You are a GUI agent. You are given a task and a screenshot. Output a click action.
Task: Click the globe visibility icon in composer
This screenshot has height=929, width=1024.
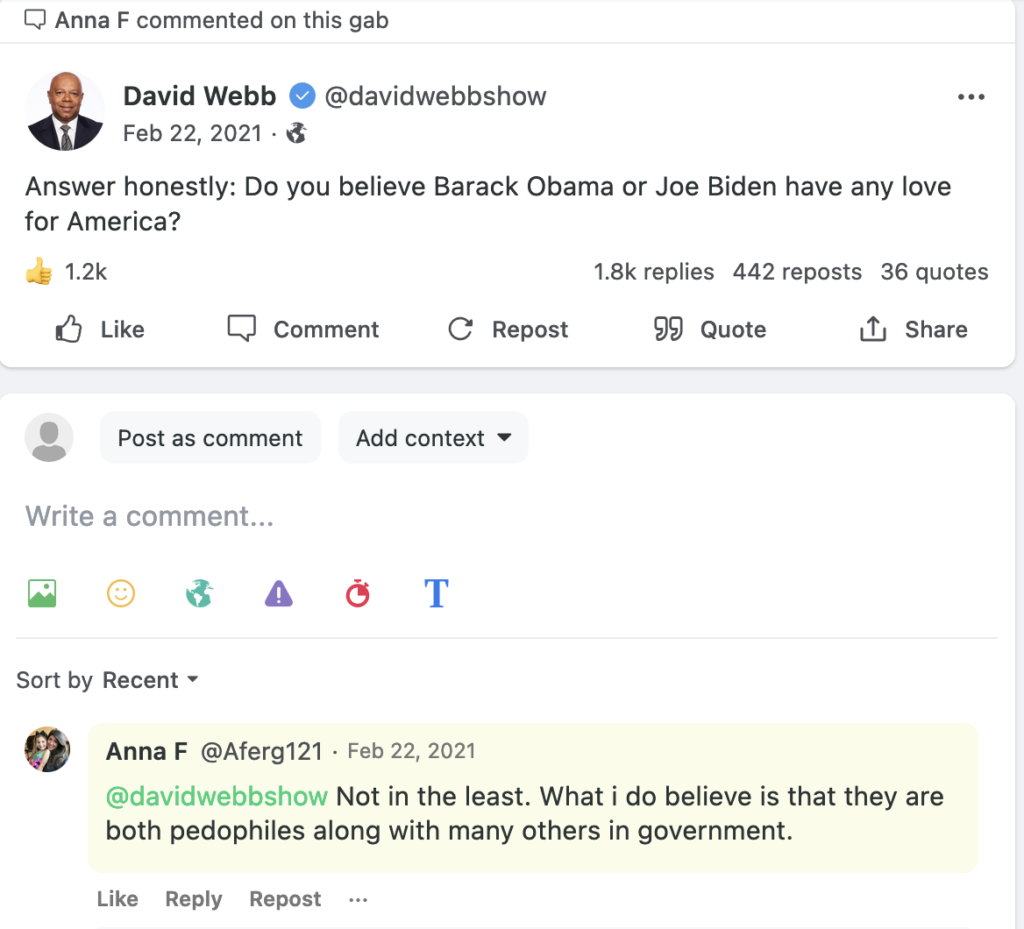tap(200, 594)
